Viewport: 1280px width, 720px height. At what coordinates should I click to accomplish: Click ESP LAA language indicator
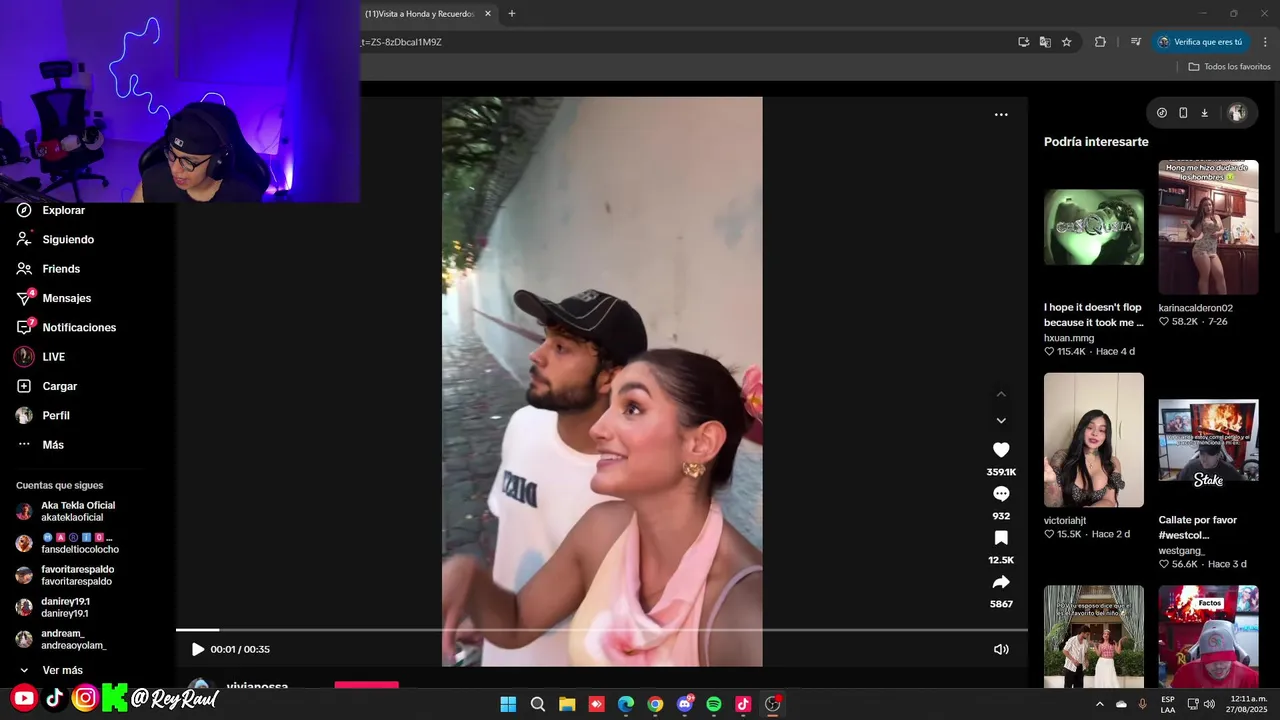pyautogui.click(x=1168, y=704)
